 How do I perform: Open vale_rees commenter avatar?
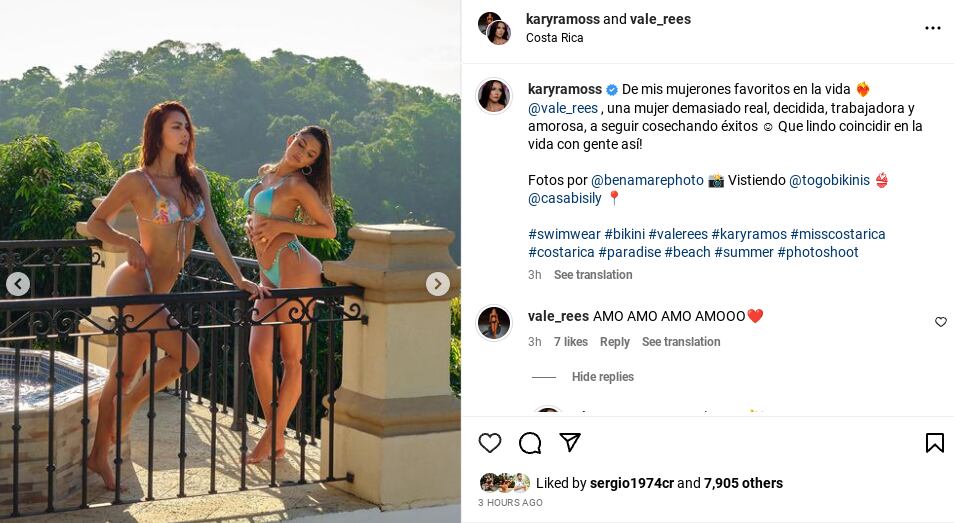pyautogui.click(x=494, y=323)
